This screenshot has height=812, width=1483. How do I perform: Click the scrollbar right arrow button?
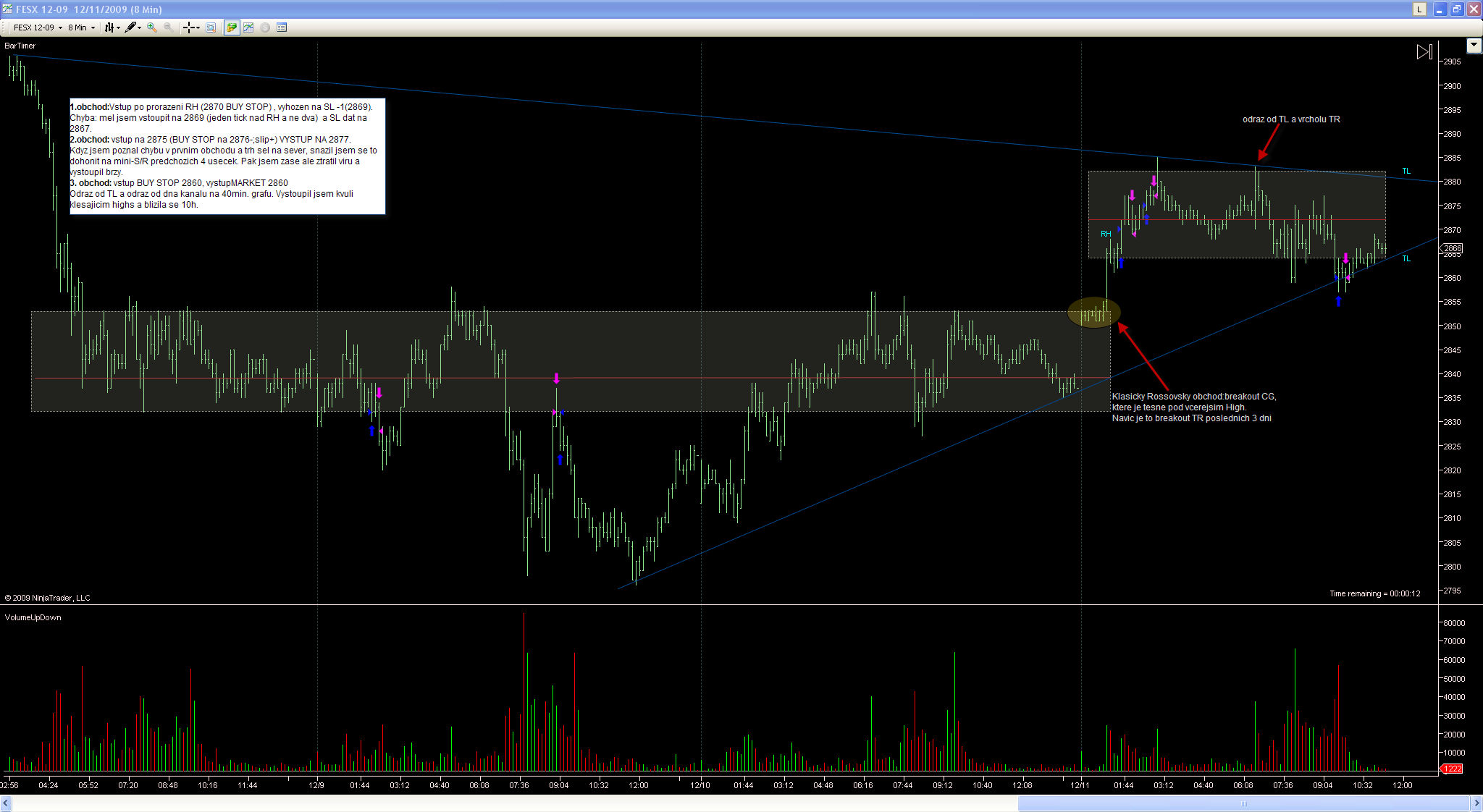point(1476,803)
